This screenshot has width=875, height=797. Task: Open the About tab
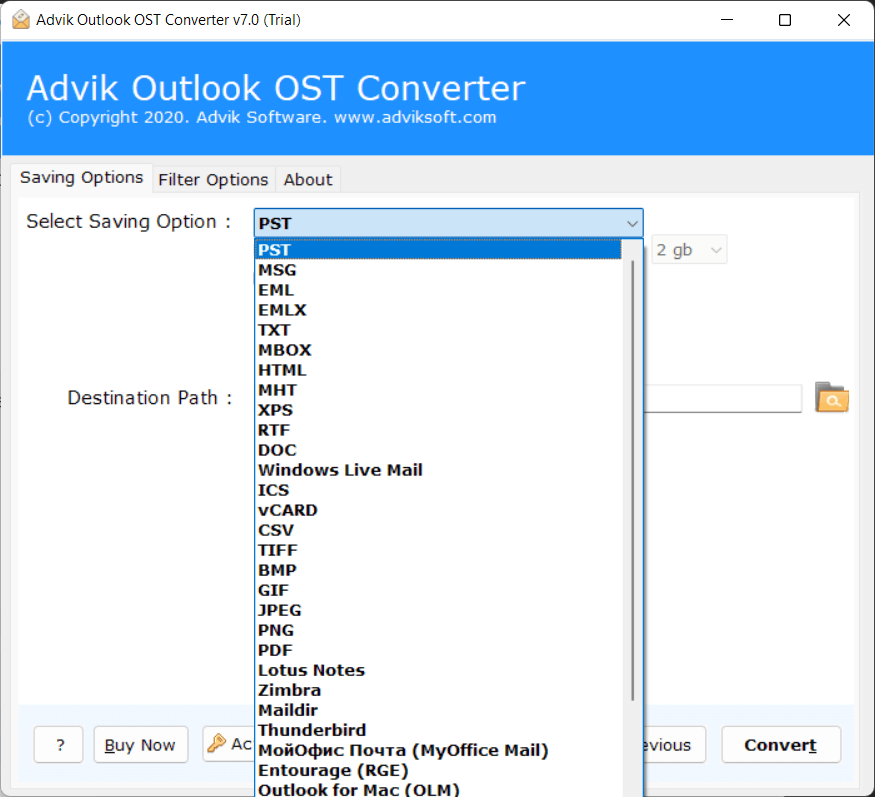click(307, 180)
